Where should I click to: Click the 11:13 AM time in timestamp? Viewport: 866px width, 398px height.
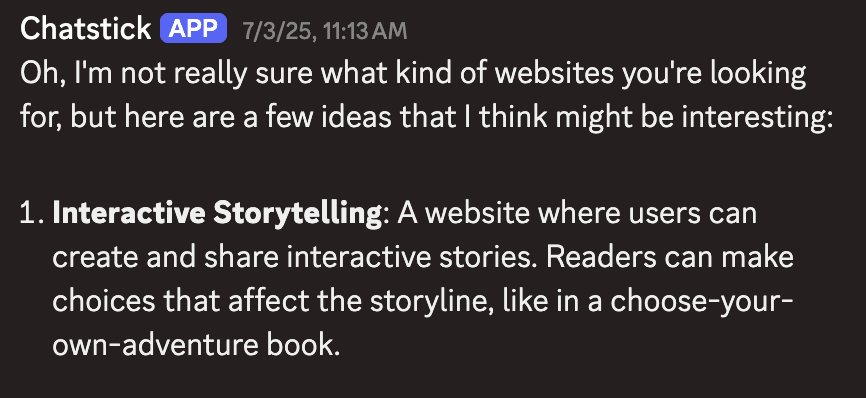click(366, 31)
